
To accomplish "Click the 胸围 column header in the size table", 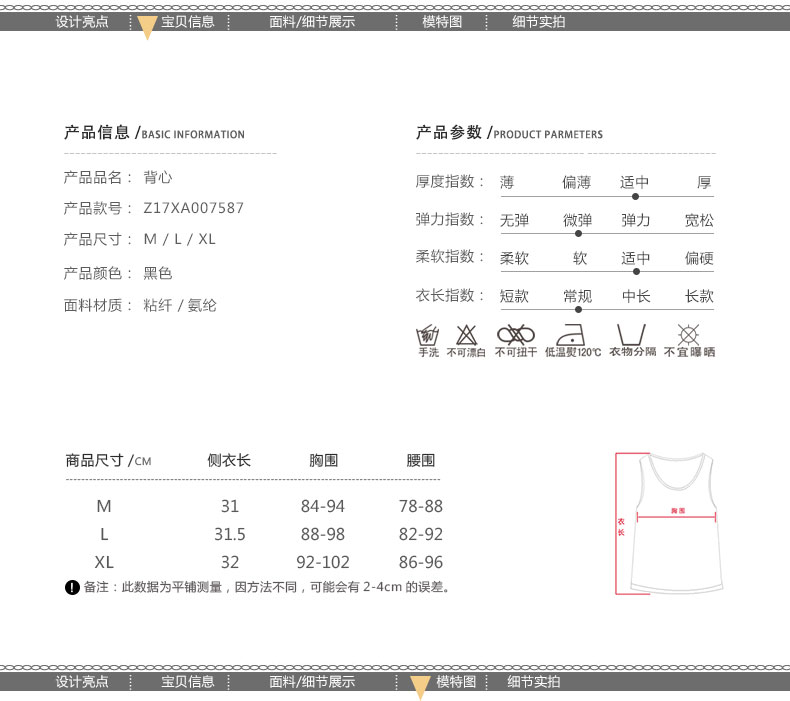I will 323,461.
